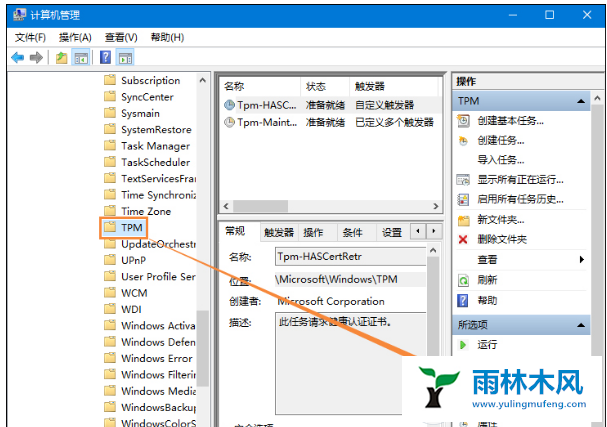Screen dimensions: 607x427
Task: Click the Back arrow toolbar icon
Action: 17,57
